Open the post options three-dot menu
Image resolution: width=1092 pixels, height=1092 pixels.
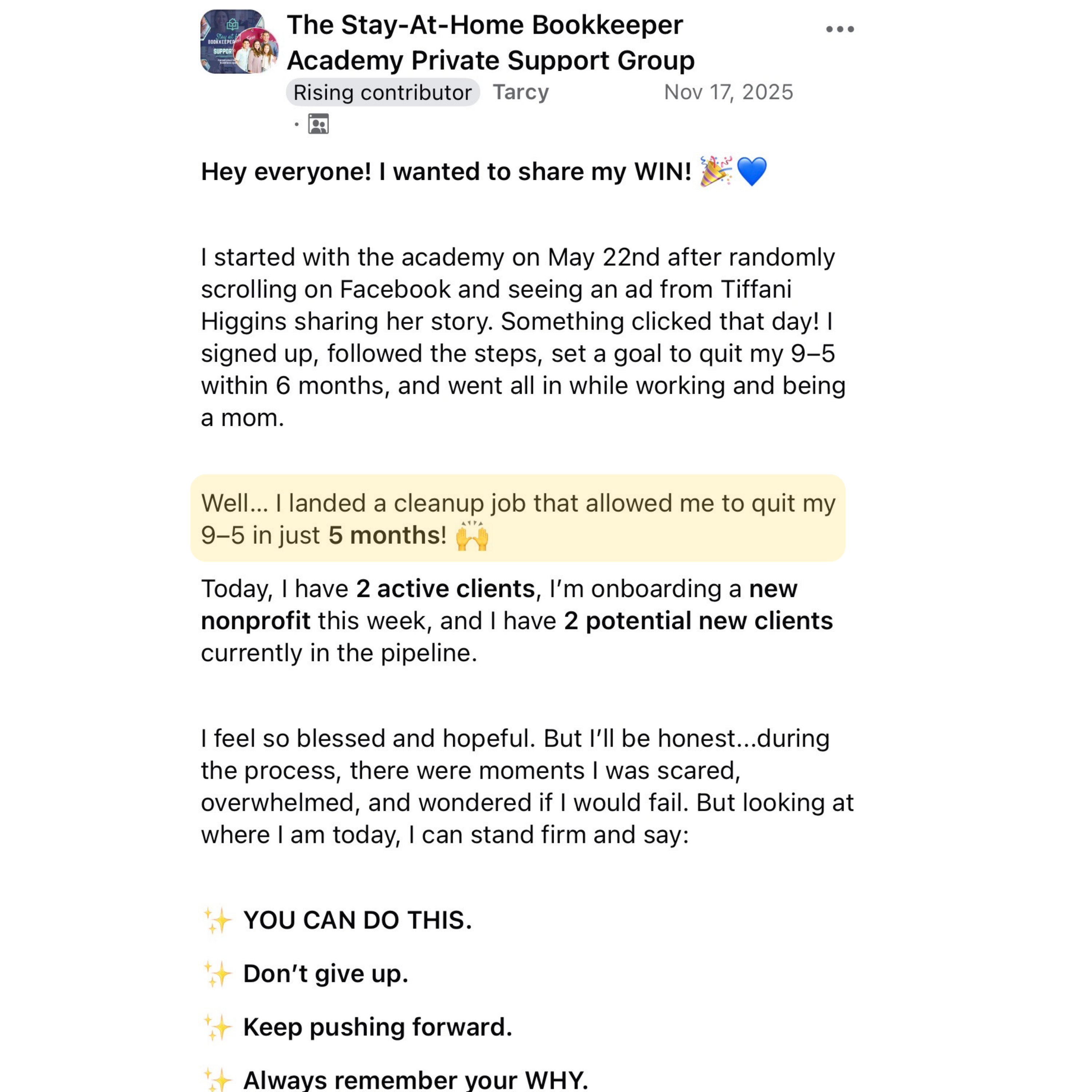tap(839, 29)
